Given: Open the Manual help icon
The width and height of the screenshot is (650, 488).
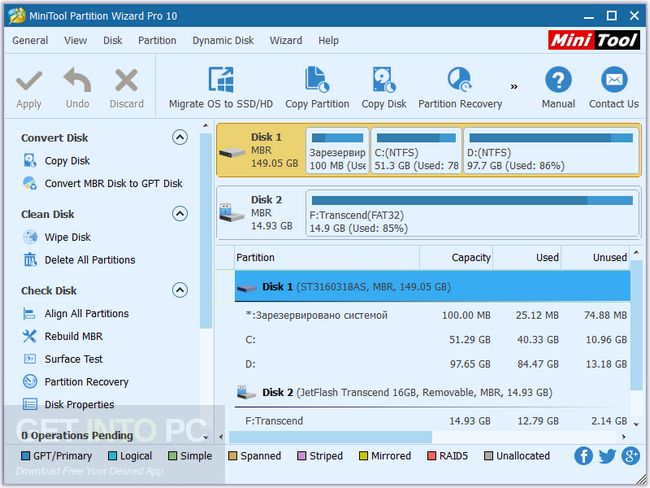Looking at the screenshot, I should click(558, 79).
